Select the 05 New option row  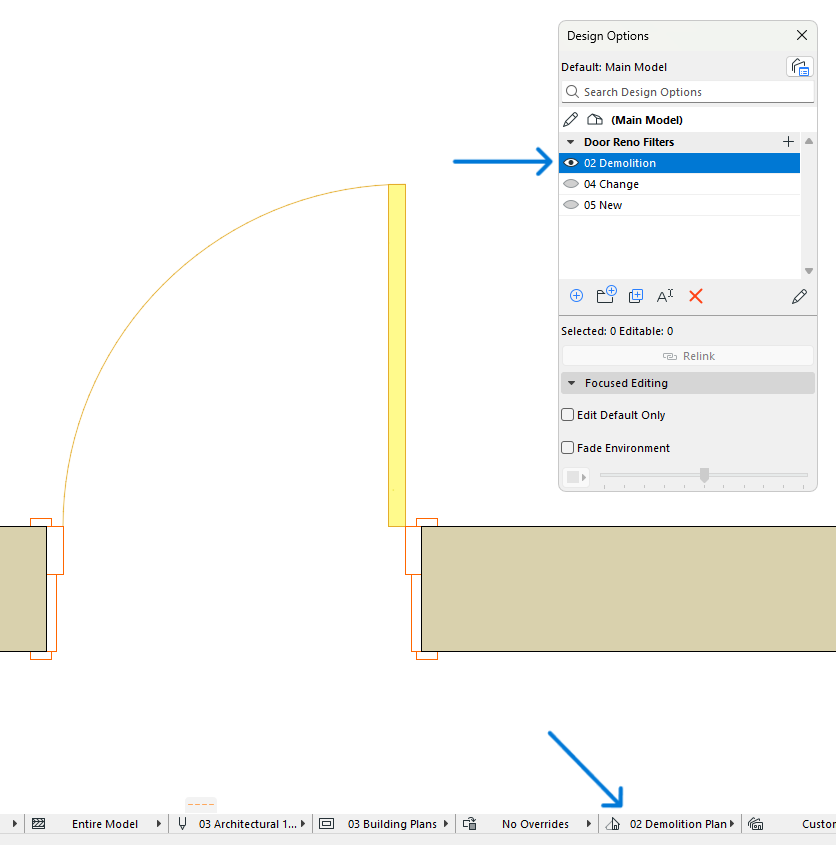(x=679, y=205)
